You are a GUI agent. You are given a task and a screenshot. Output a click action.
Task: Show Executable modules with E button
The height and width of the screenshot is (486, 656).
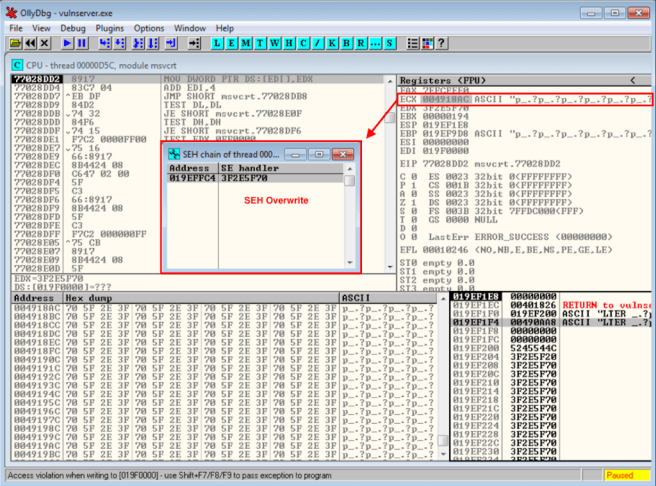232,44
